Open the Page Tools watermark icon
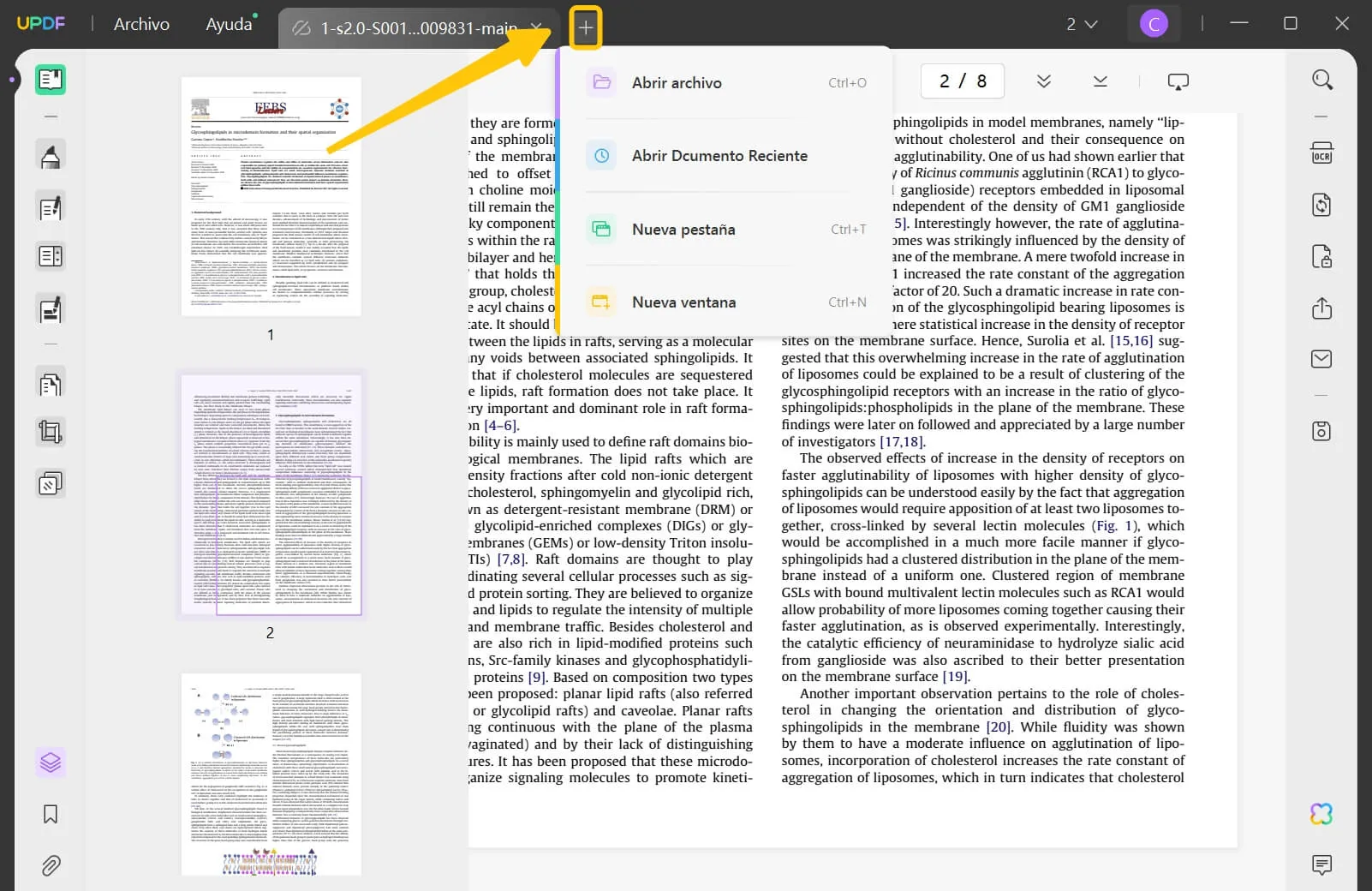 pyautogui.click(x=51, y=484)
